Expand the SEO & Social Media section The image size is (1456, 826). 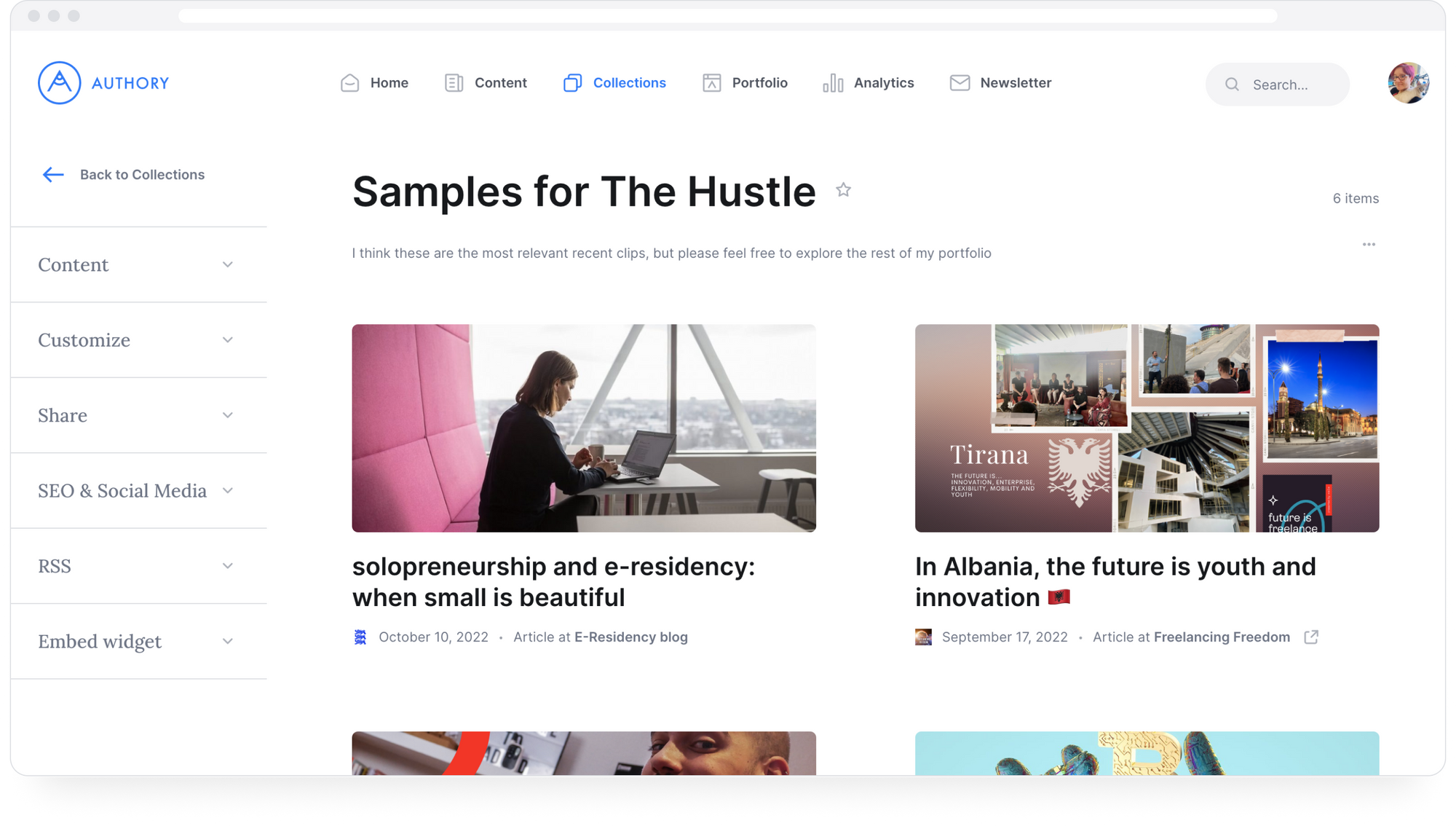138,491
